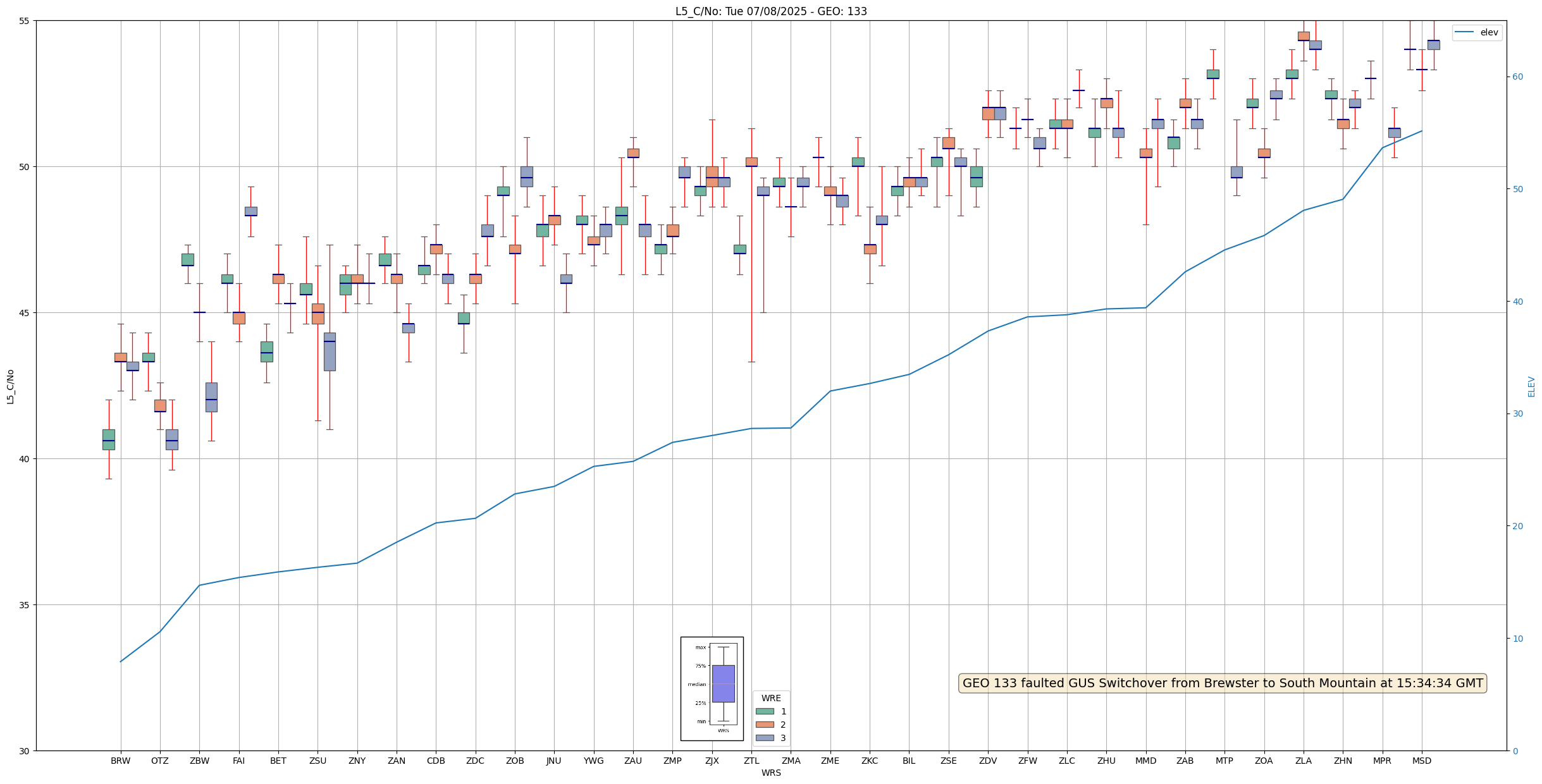Click the 55 tick on left axis
1542x784 pixels.
(x=25, y=21)
